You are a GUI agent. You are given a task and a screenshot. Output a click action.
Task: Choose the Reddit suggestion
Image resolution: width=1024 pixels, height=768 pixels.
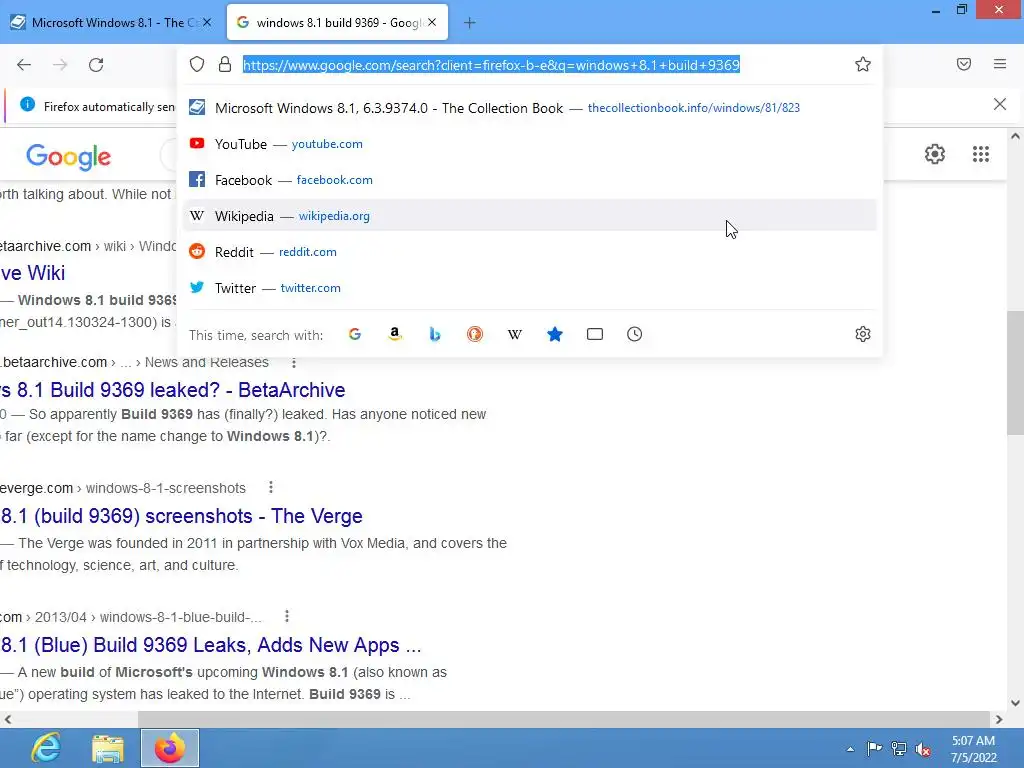click(530, 251)
